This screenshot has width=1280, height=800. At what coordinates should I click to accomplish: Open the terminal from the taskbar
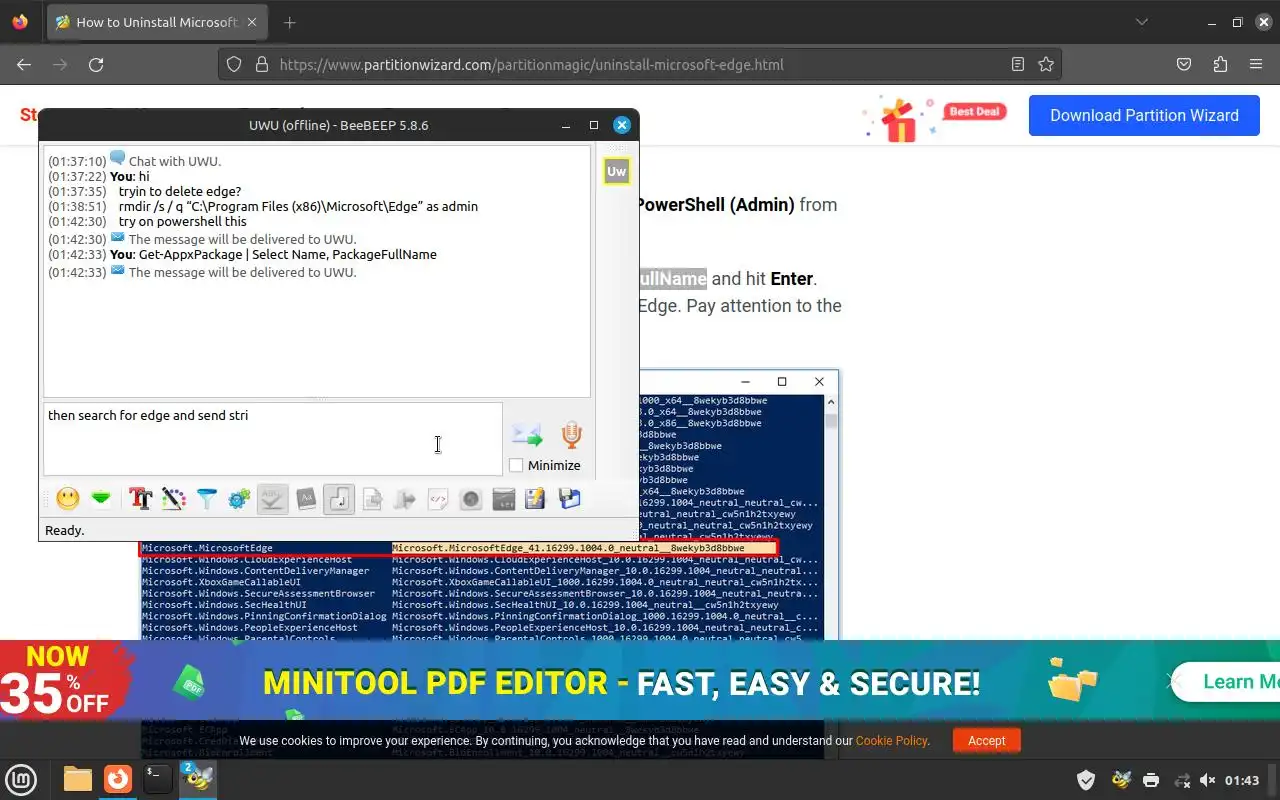coord(157,778)
